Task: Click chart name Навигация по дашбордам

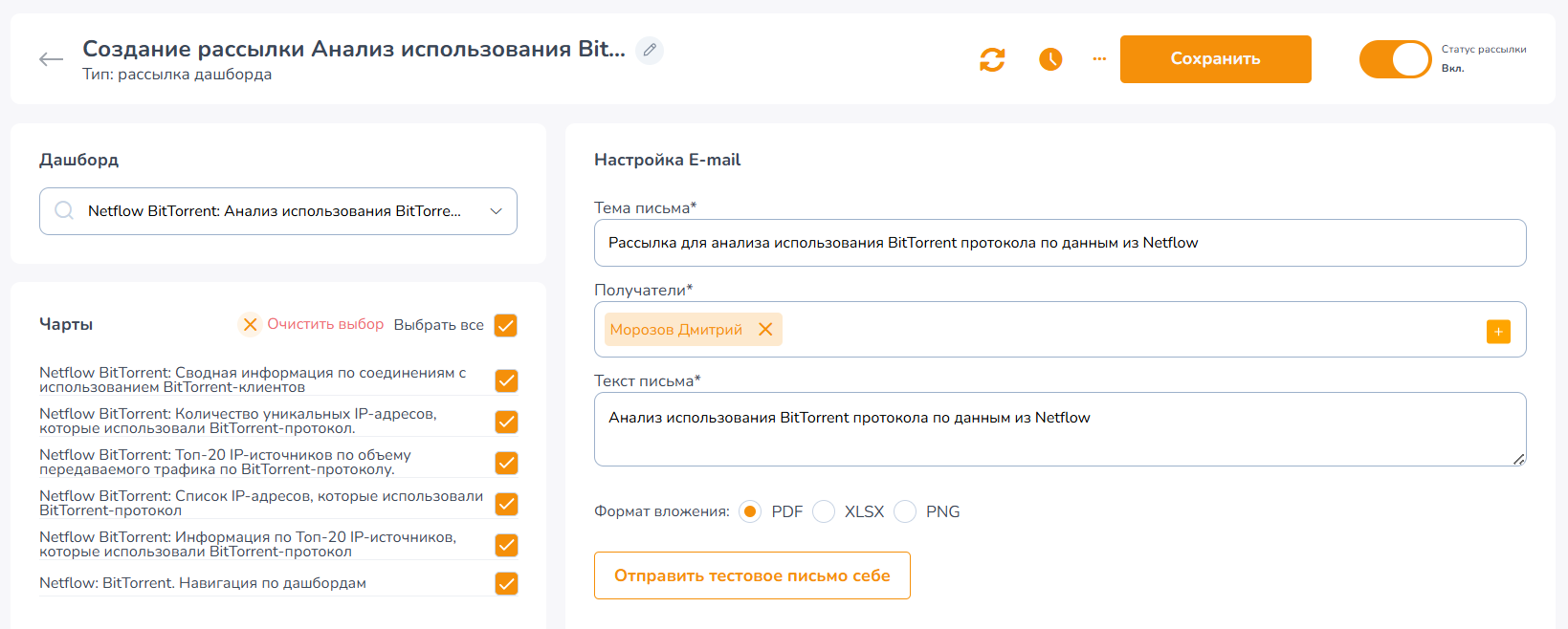Action: click(203, 583)
